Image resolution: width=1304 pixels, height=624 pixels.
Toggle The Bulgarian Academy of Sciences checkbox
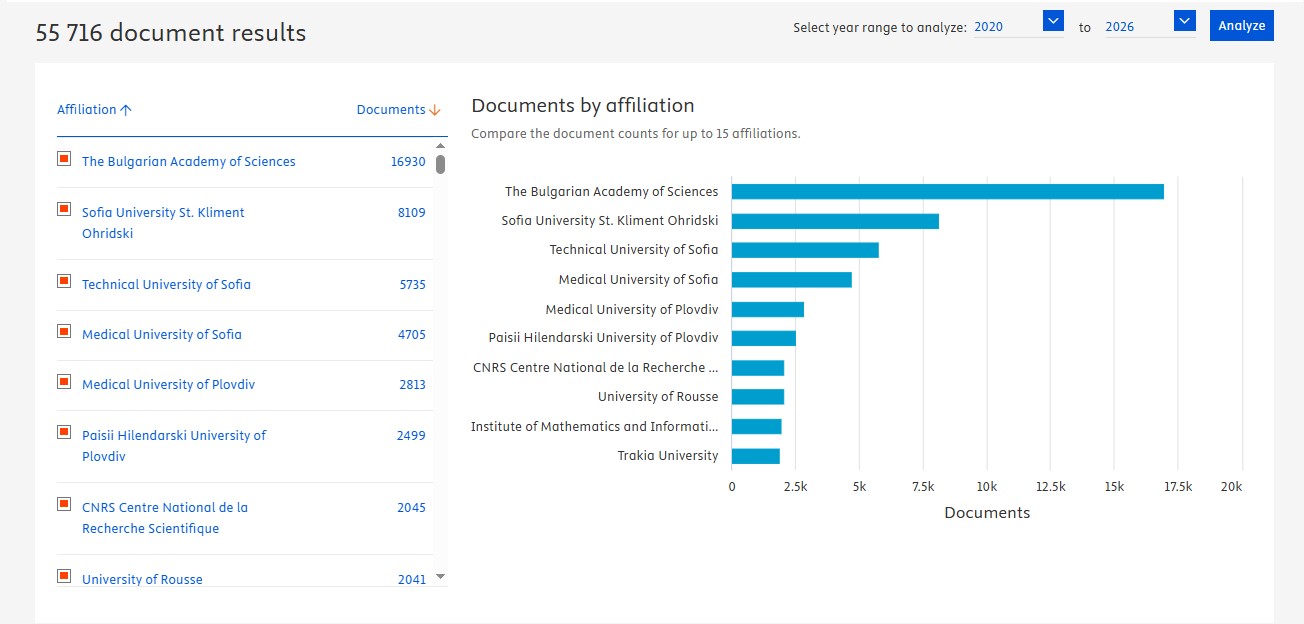64,158
